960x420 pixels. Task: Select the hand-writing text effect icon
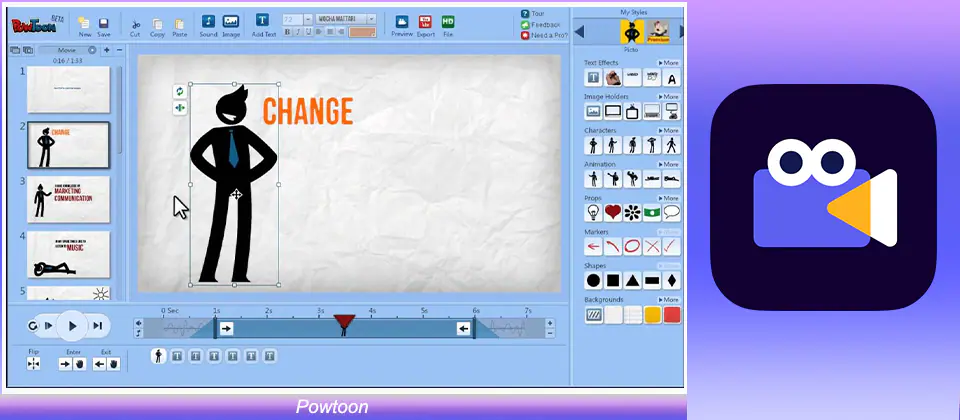(x=613, y=78)
